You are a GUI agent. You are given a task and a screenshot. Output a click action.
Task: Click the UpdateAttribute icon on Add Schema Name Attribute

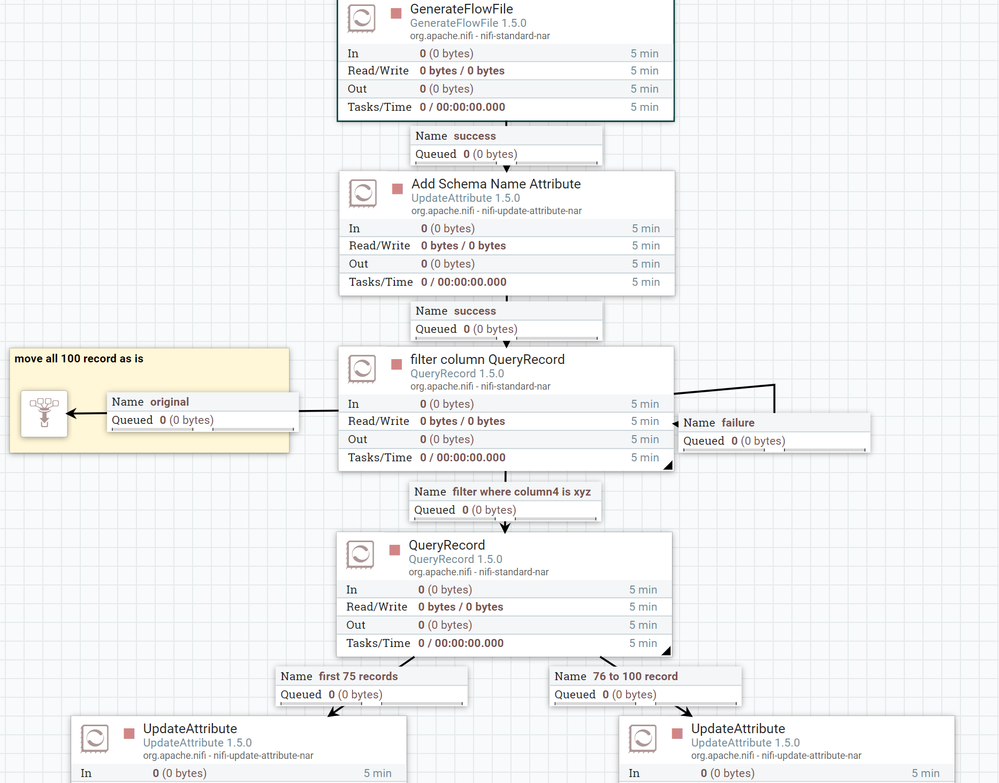tap(361, 193)
